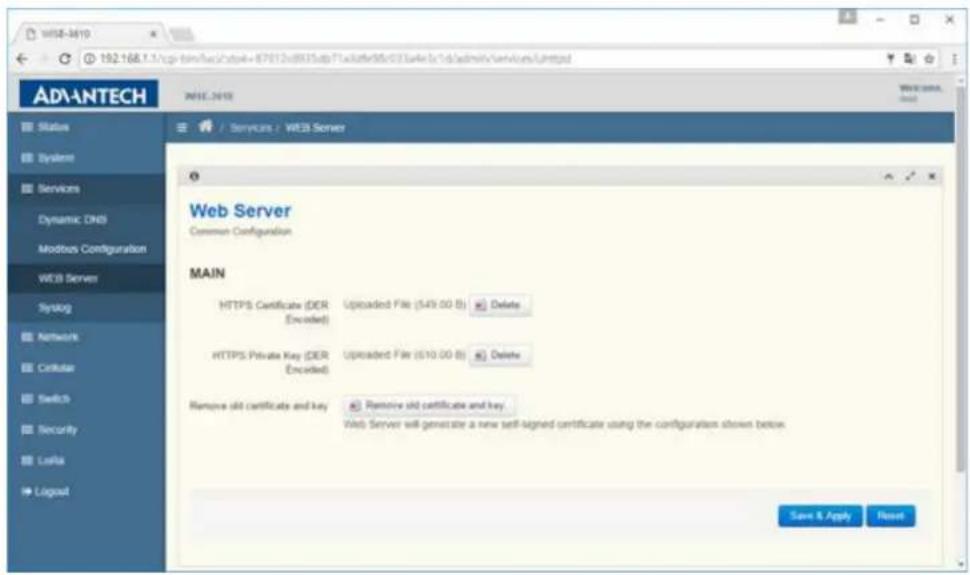Click the info icon on panel header
970x575 pixels.
tap(194, 176)
